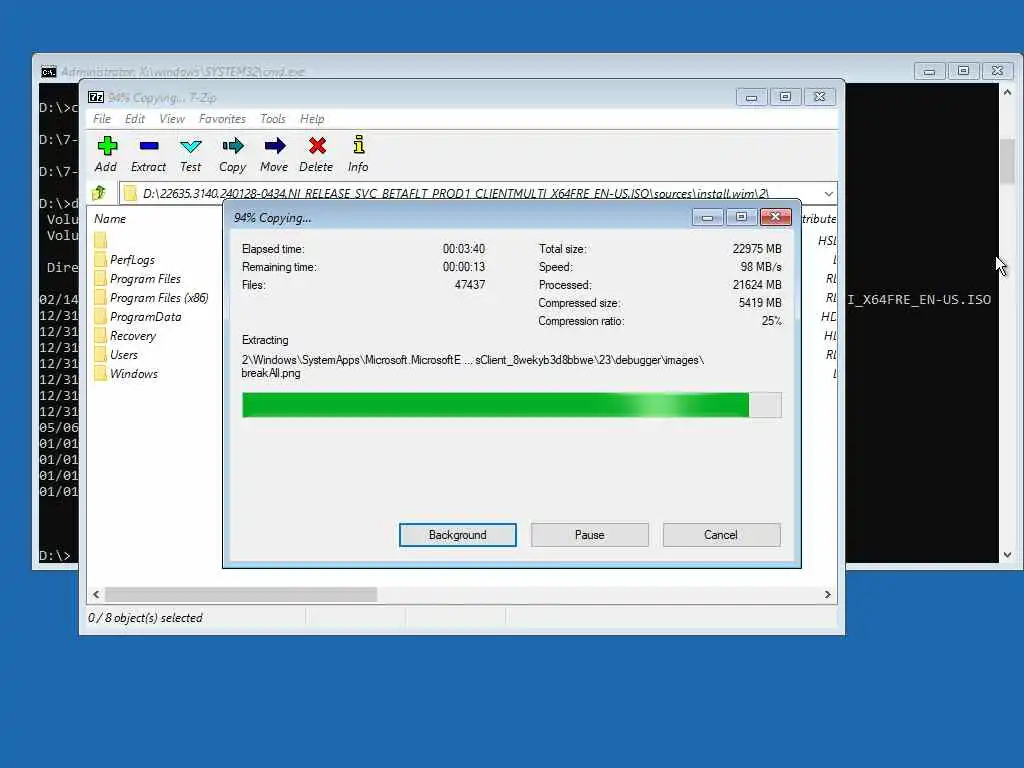Cancel the copying operation
Viewport: 1024px width, 768px height.
tap(721, 535)
